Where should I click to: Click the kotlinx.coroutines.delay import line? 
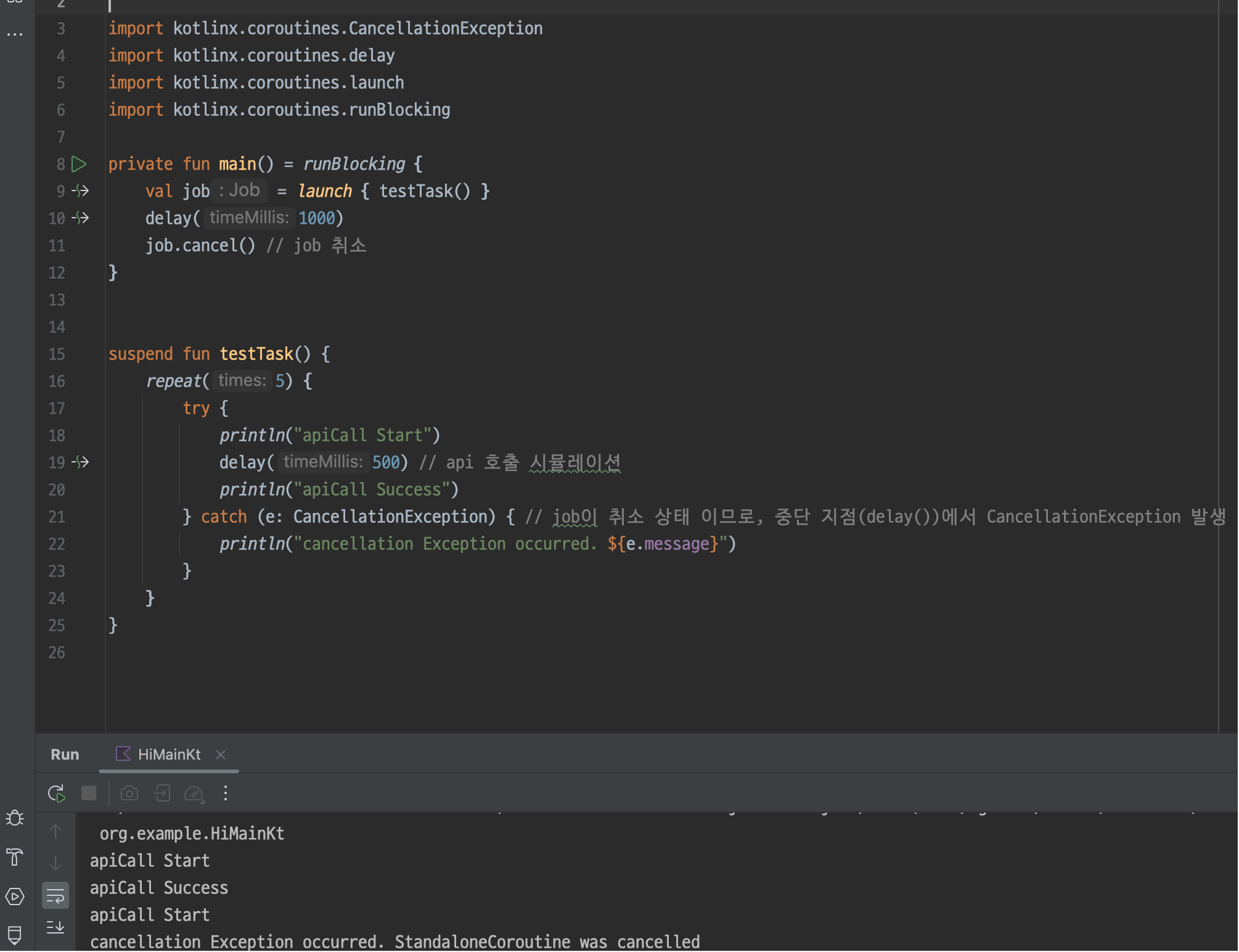coord(251,55)
